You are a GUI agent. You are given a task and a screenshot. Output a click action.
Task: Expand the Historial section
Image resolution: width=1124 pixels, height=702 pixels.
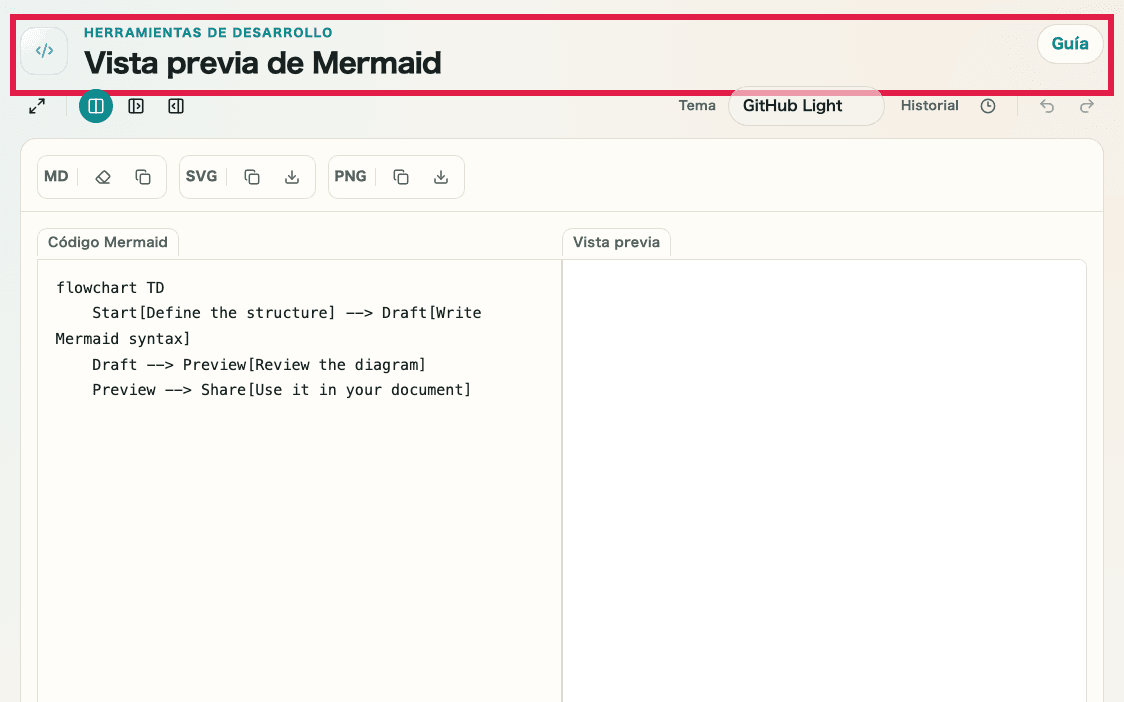pyautogui.click(x=929, y=105)
